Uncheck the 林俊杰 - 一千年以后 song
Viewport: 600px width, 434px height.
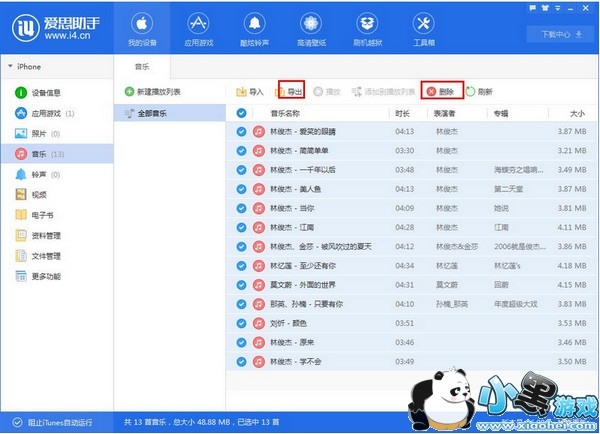point(241,170)
